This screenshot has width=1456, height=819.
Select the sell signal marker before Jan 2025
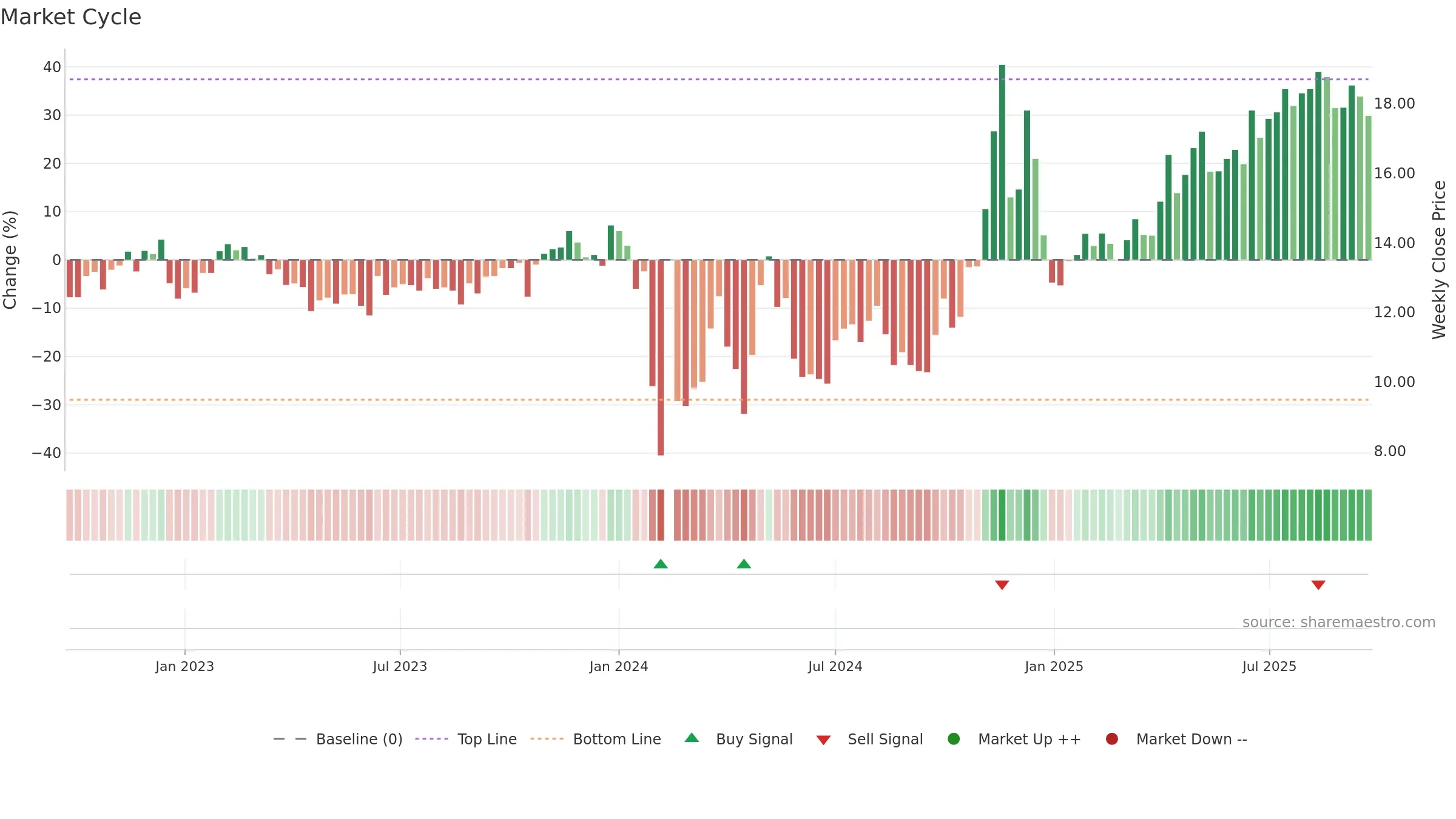(1002, 585)
